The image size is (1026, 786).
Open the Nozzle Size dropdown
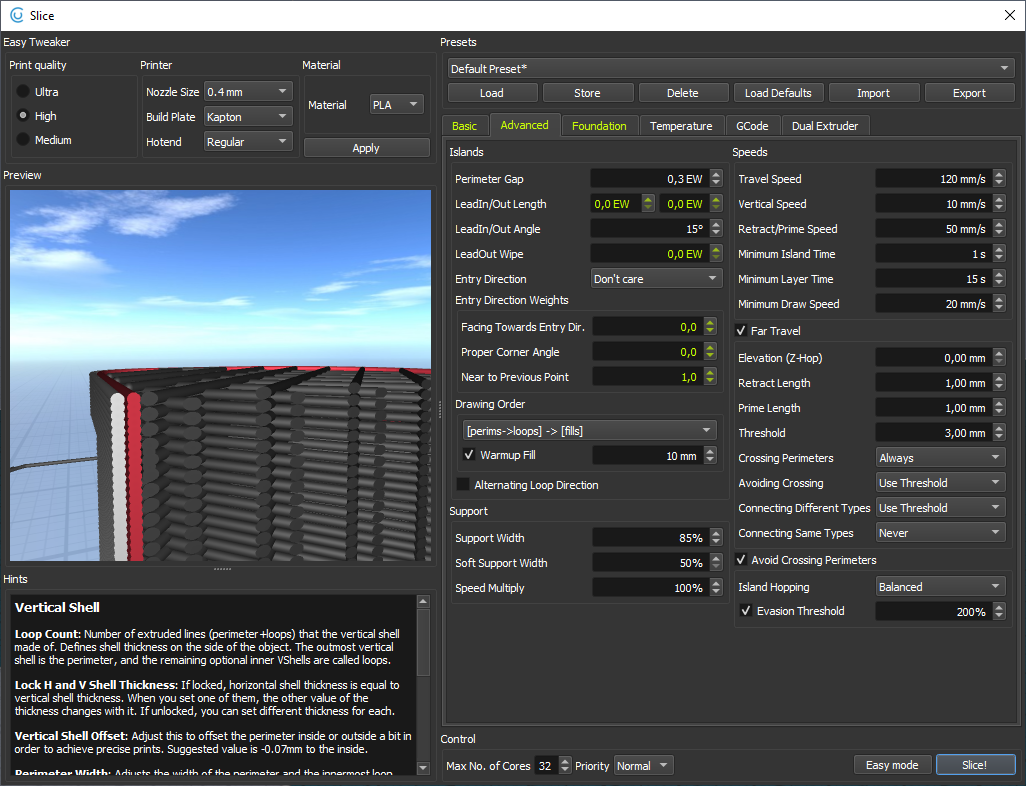(248, 92)
